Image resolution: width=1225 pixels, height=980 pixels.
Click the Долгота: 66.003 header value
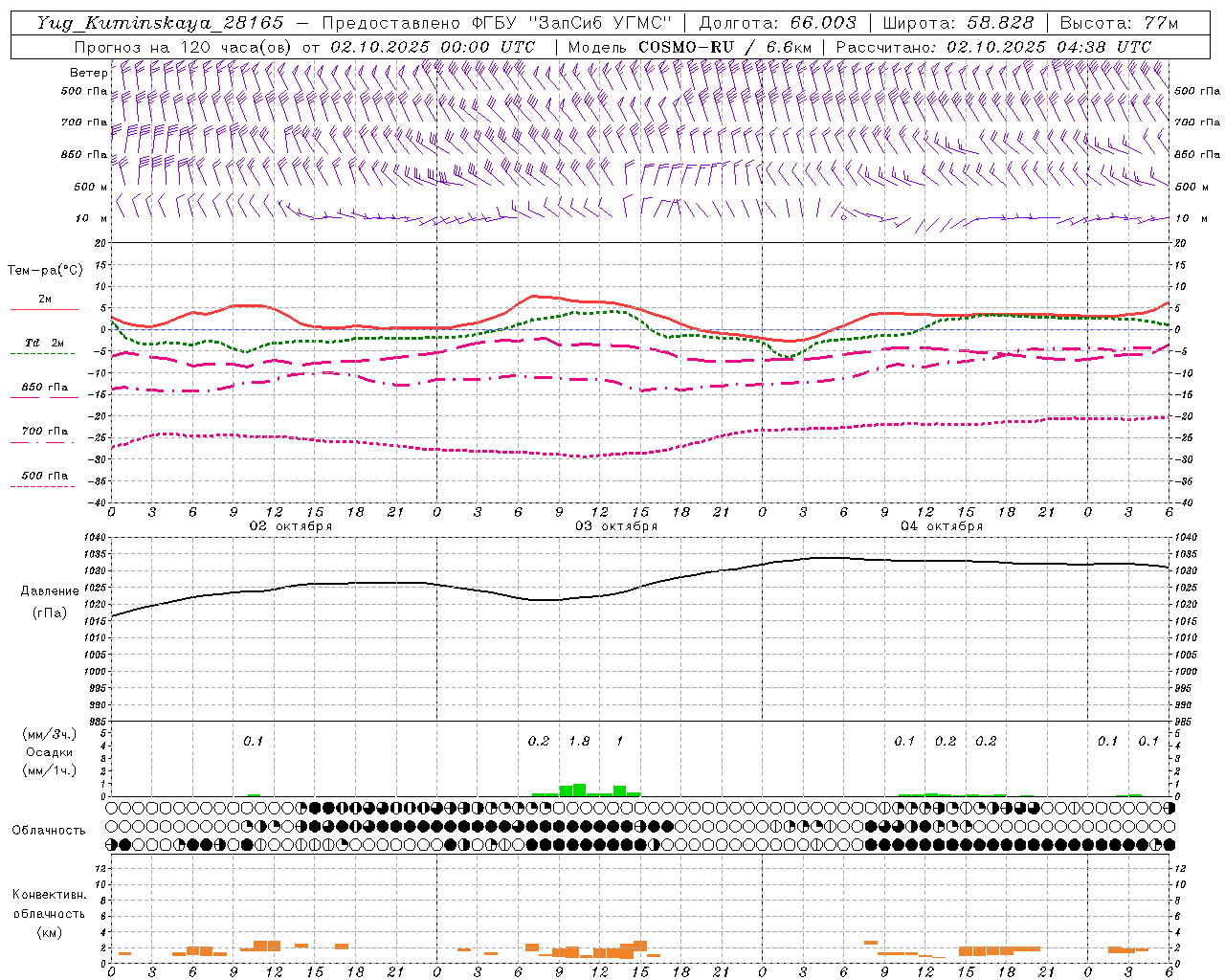(777, 23)
